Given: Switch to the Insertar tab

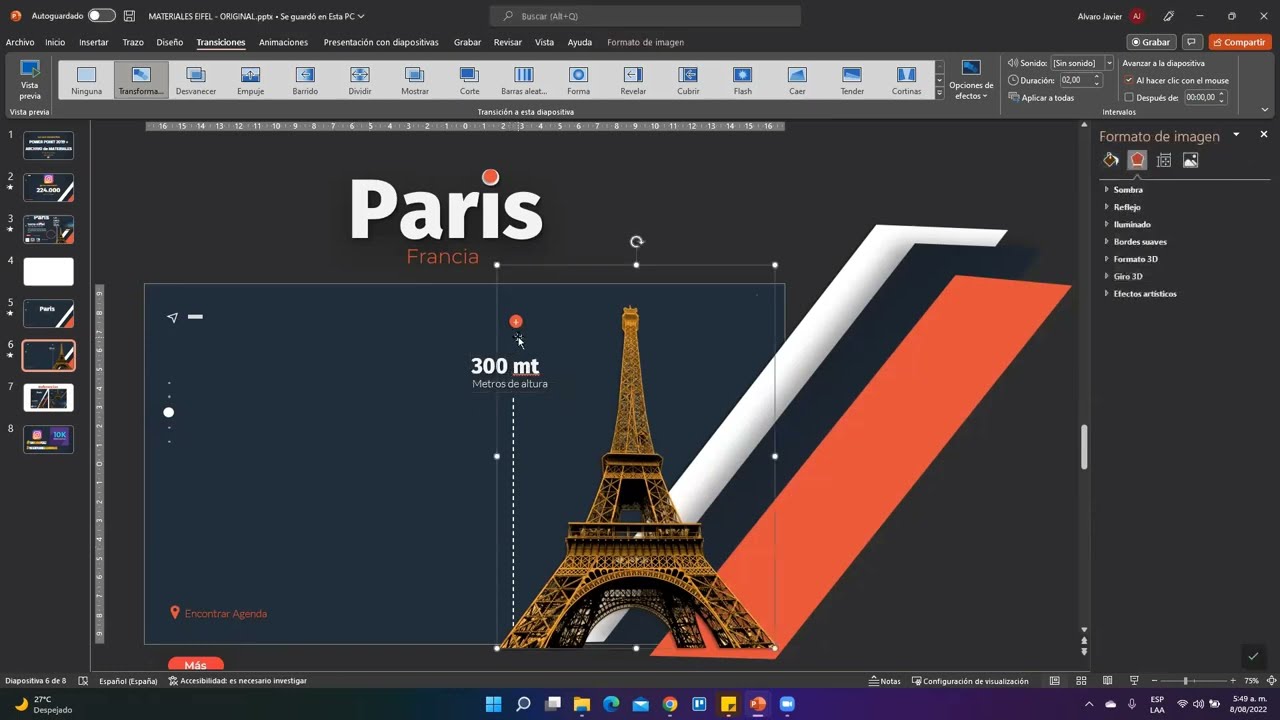Looking at the screenshot, I should [x=94, y=42].
